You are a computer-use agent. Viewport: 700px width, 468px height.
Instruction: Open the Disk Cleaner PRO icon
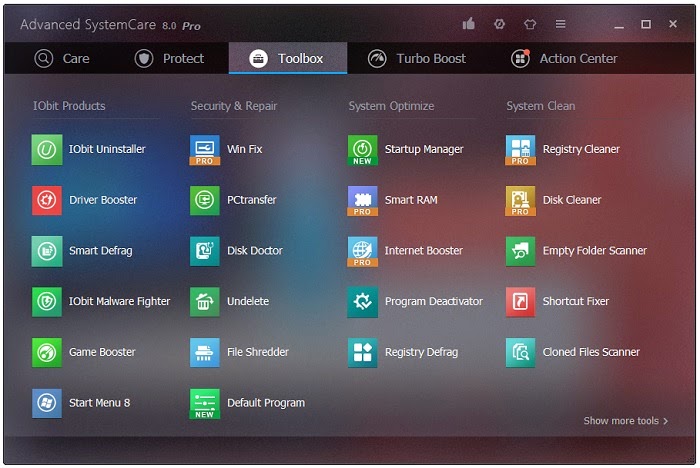pyautogui.click(x=521, y=201)
